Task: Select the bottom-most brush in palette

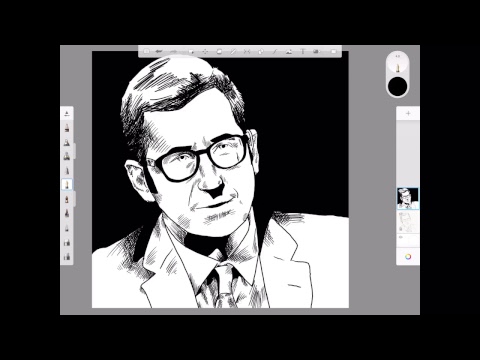Action: point(67,256)
